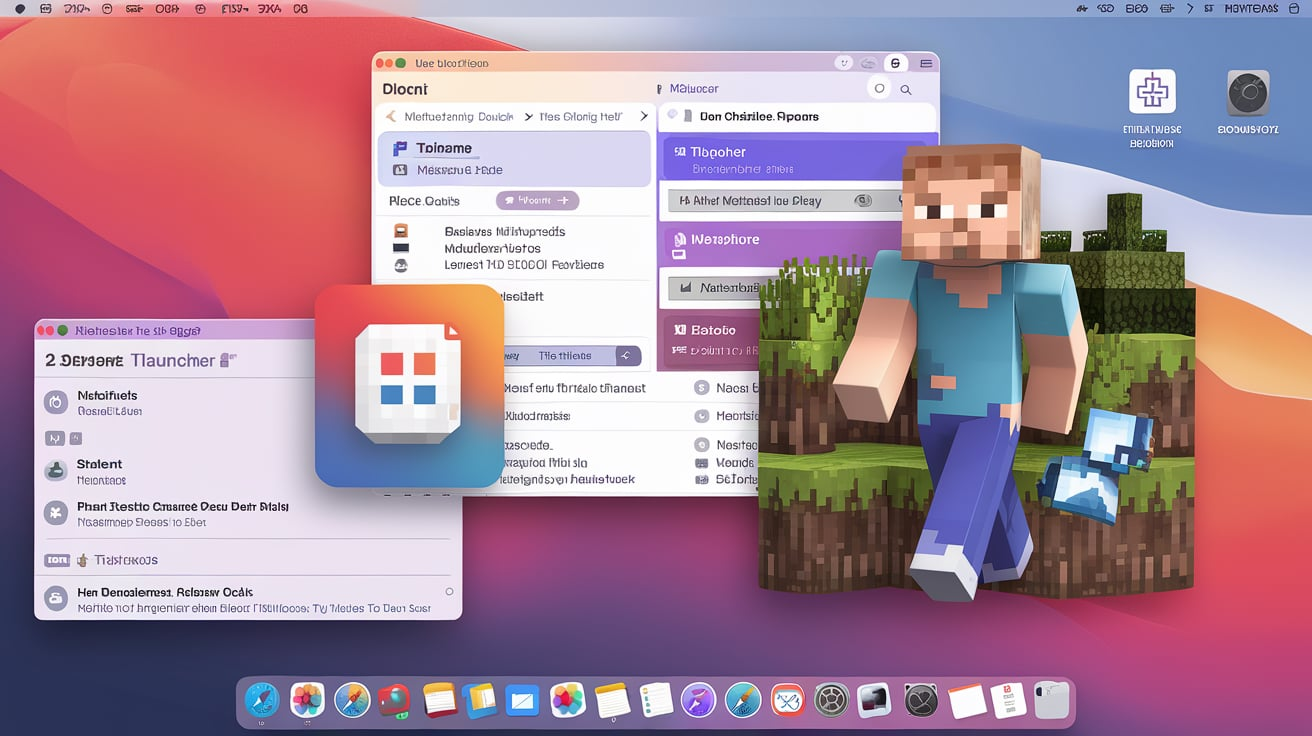The height and width of the screenshot is (736, 1312).
Task: Open the yellow and blue folder stack Dock icon
Action: (x=480, y=700)
